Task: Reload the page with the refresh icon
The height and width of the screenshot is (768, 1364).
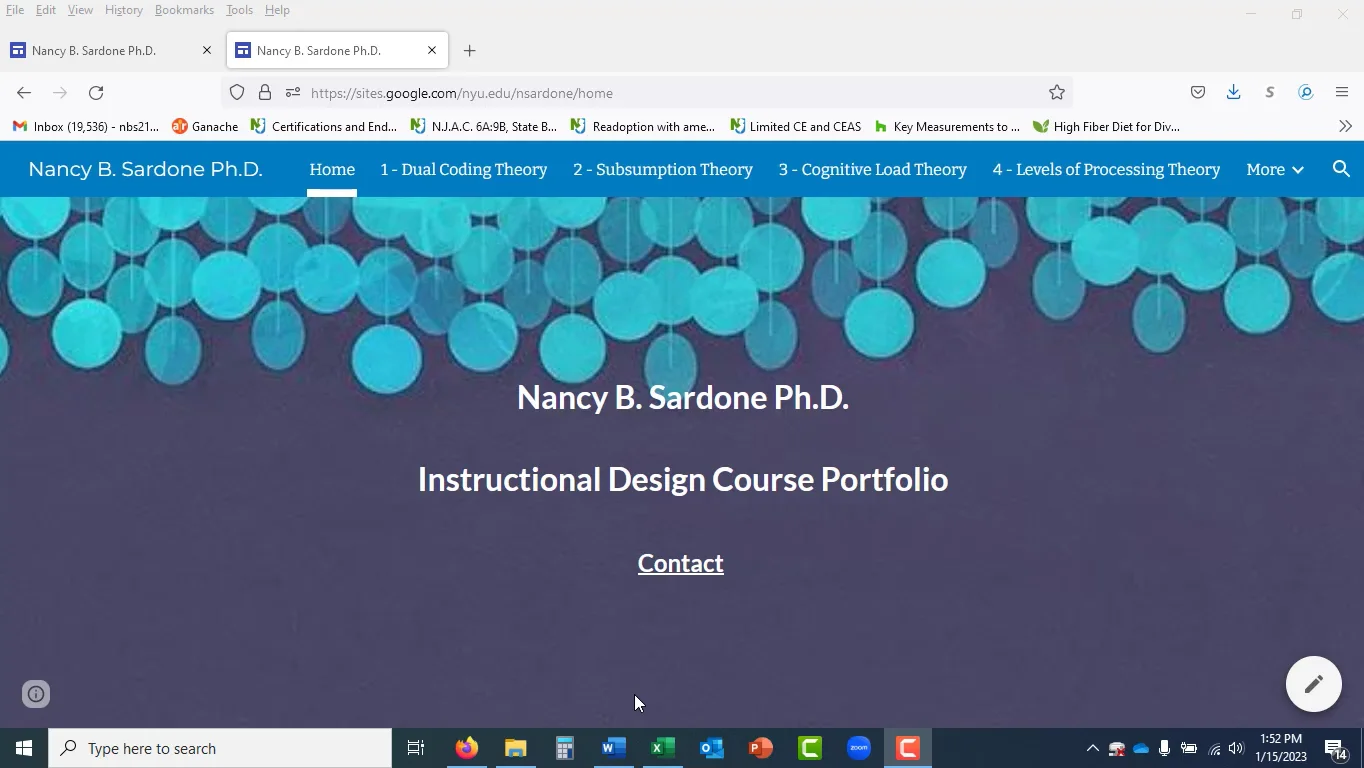Action: [x=96, y=93]
